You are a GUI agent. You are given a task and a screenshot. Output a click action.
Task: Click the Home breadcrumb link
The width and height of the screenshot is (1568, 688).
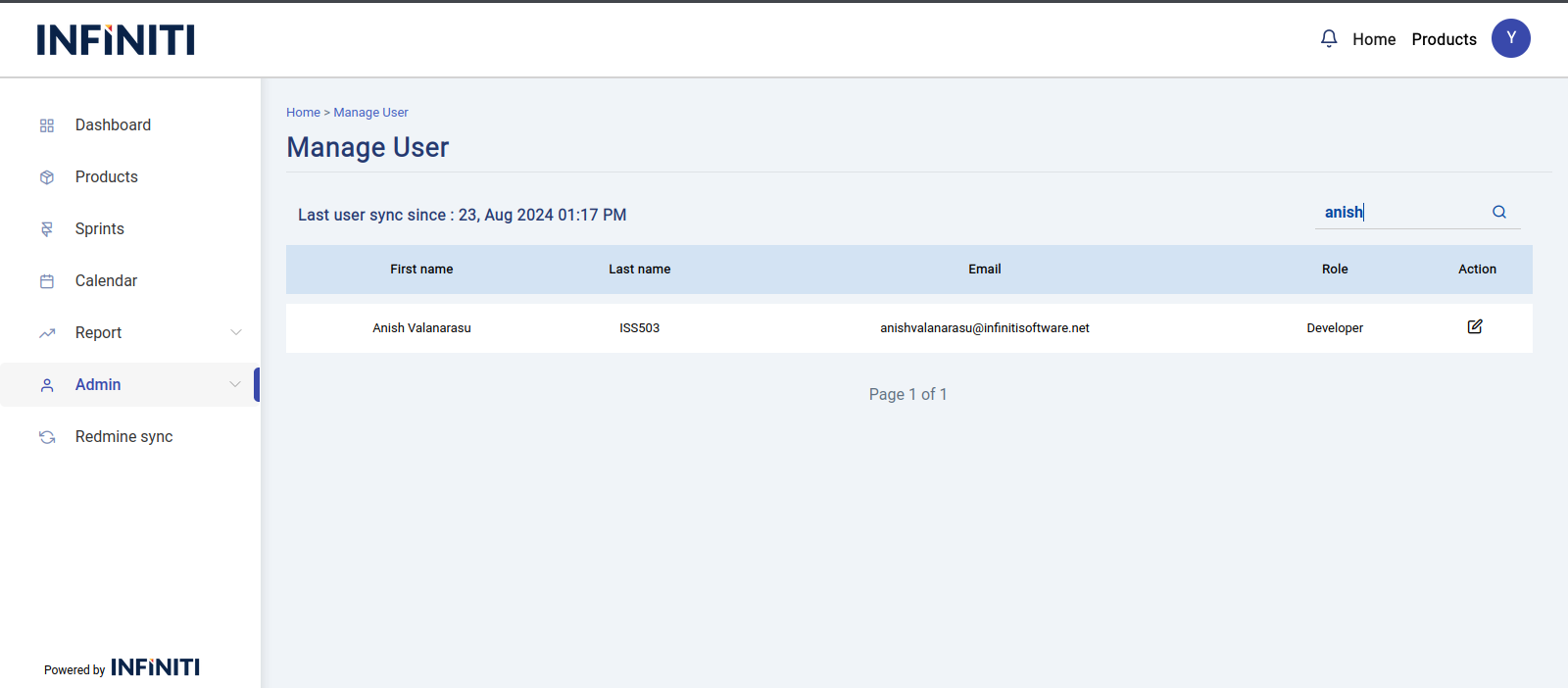[303, 113]
